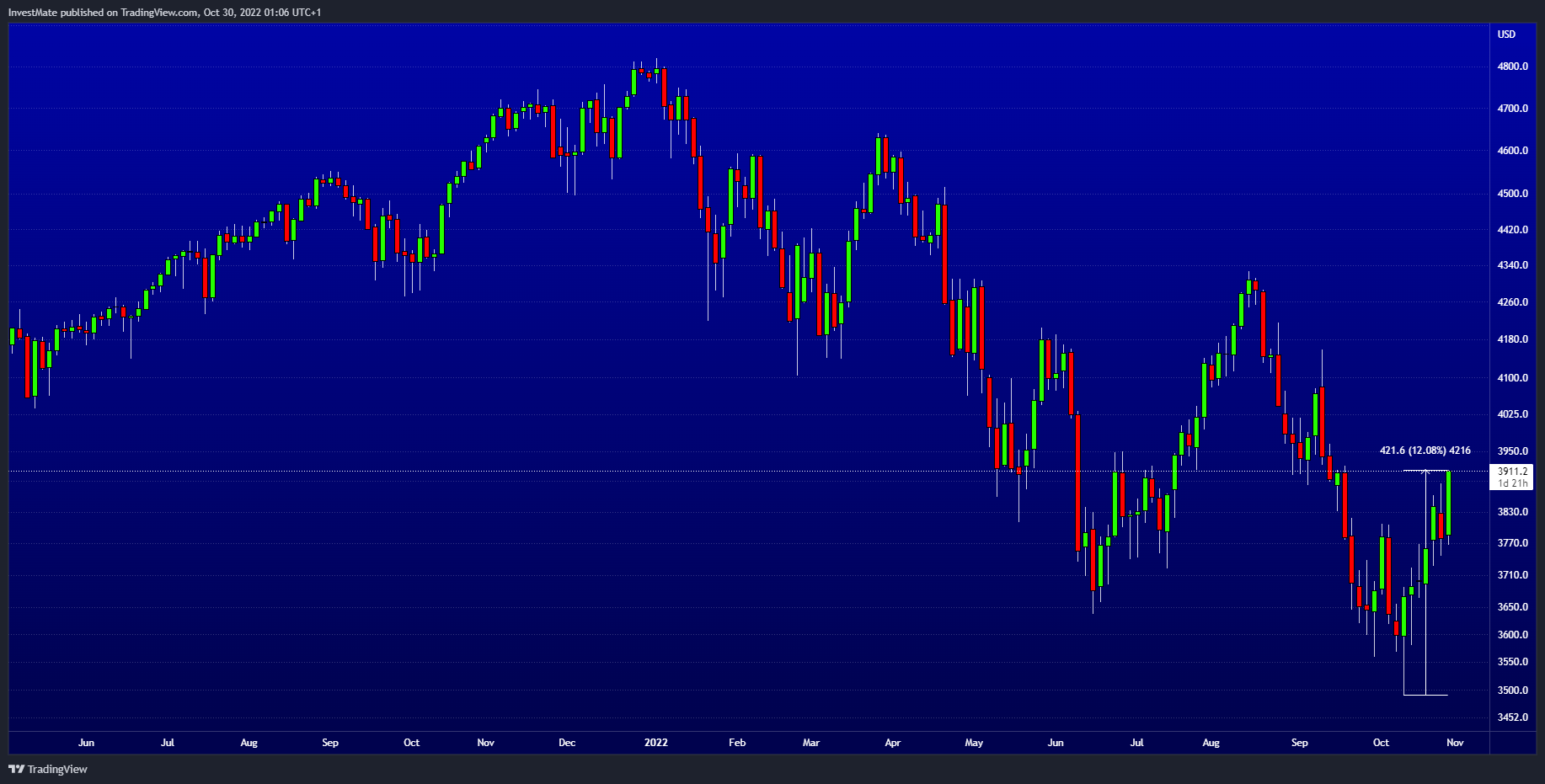
Task: Select the 4180.0 price axis label
Action: (1513, 339)
